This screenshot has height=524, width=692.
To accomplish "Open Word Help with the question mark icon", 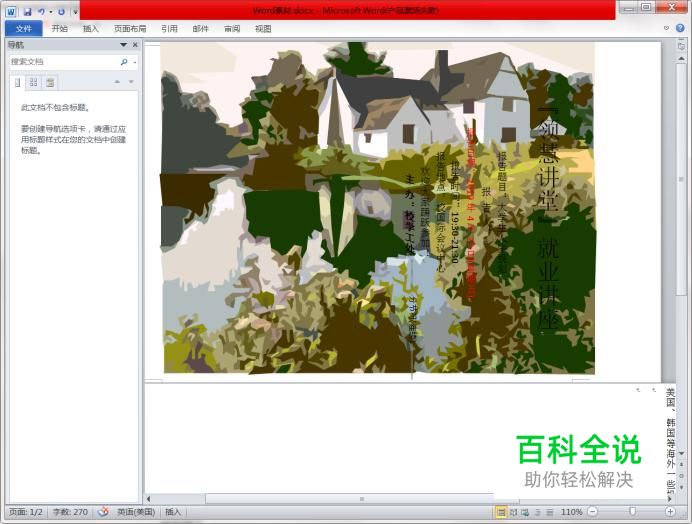I will coord(680,28).
